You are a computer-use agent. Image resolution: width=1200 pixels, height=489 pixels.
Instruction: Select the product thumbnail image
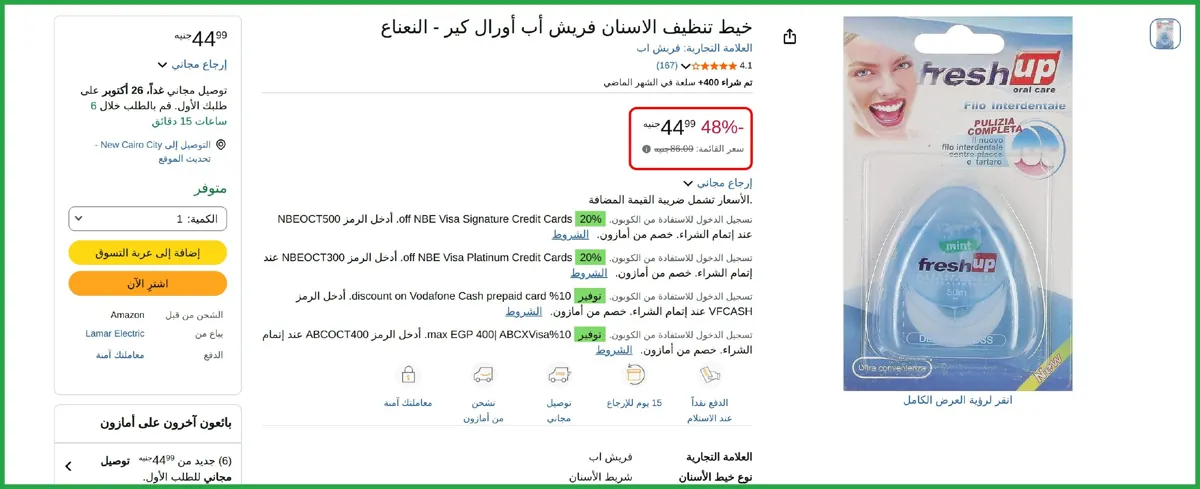(x=1165, y=33)
